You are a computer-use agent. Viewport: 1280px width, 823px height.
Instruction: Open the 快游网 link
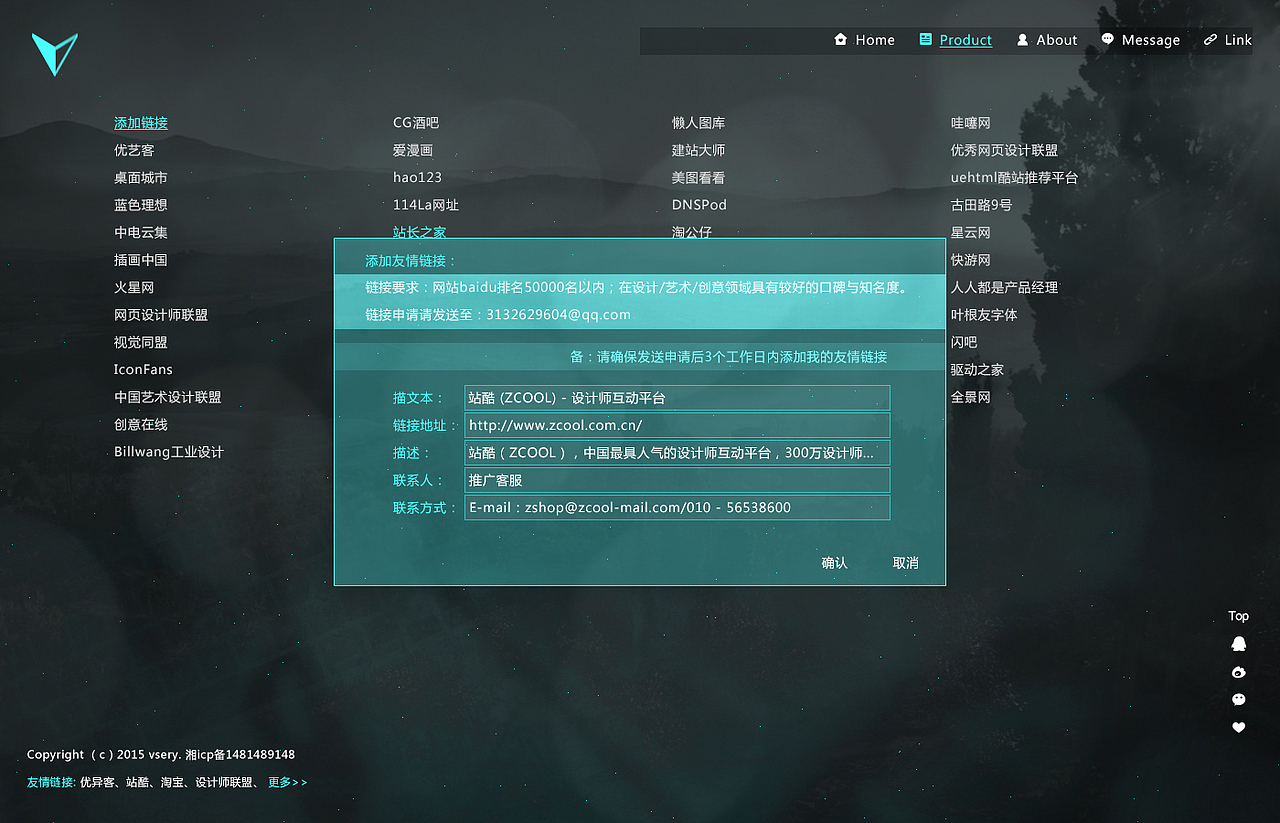click(971, 260)
